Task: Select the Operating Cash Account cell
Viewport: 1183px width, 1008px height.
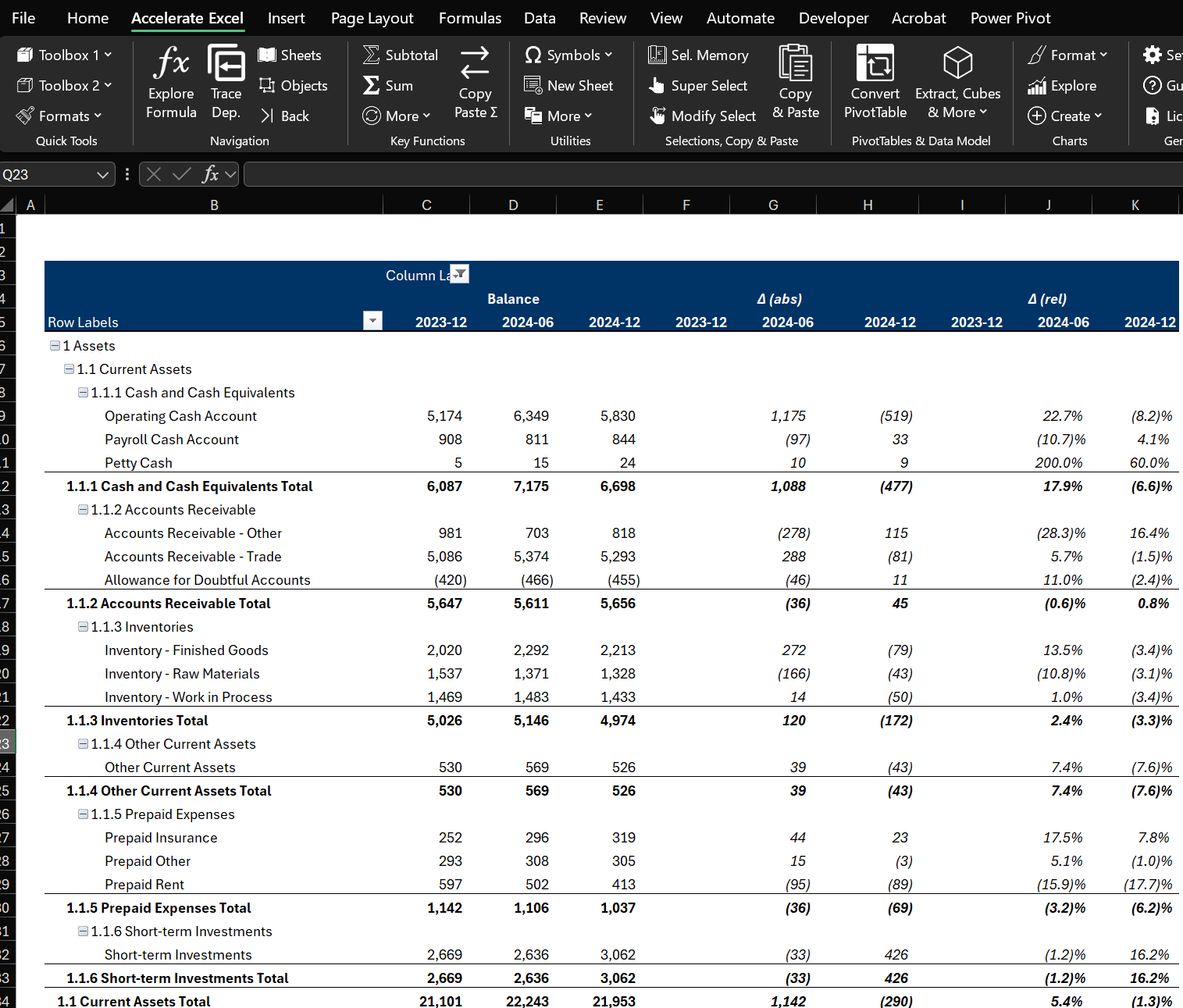Action: click(180, 416)
